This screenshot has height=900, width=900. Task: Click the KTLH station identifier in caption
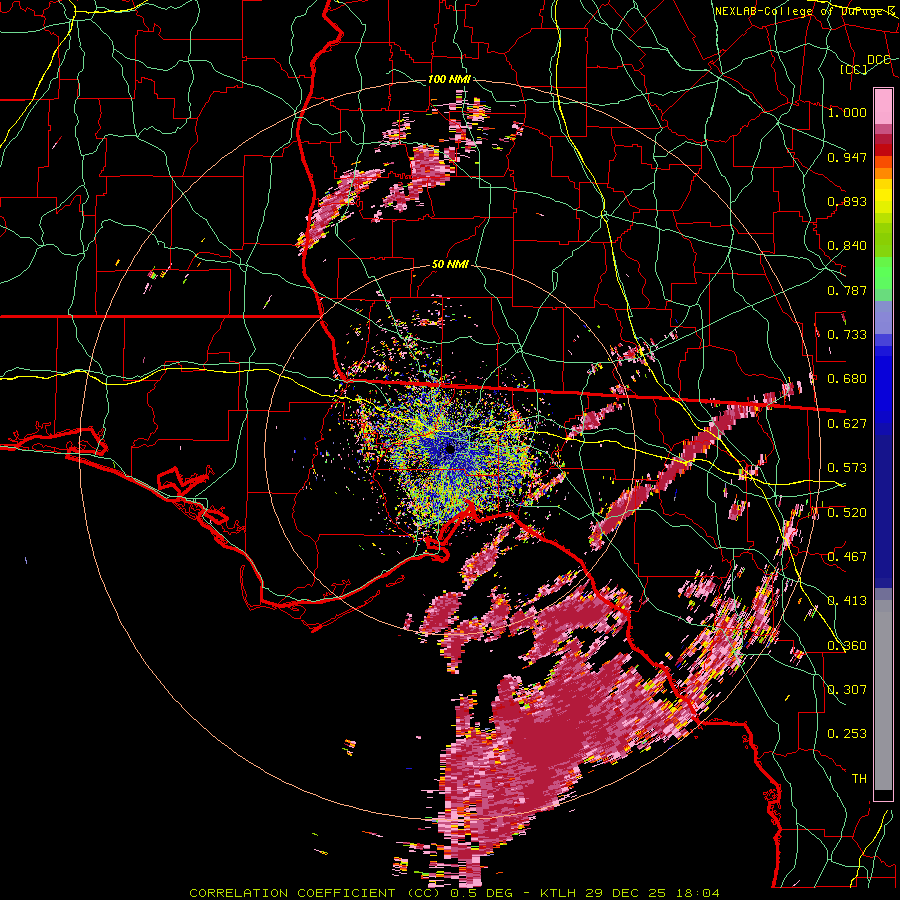[557, 893]
